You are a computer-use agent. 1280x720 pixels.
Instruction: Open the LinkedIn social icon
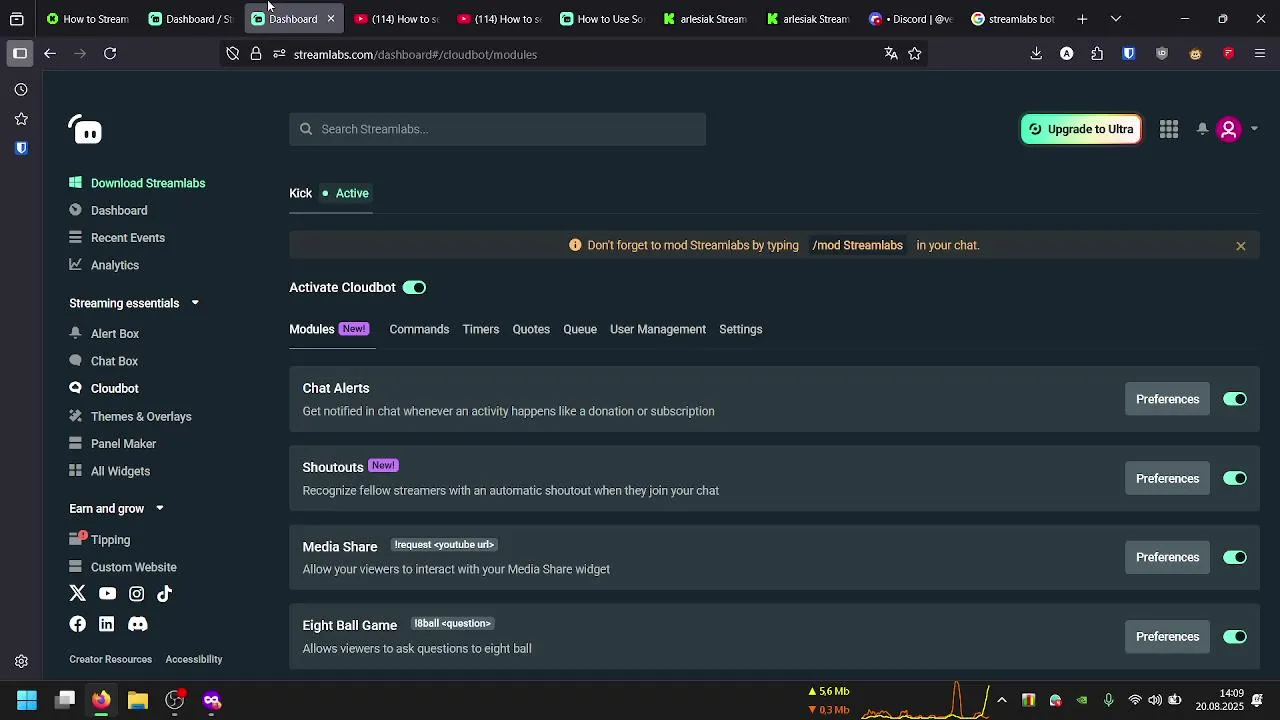107,624
